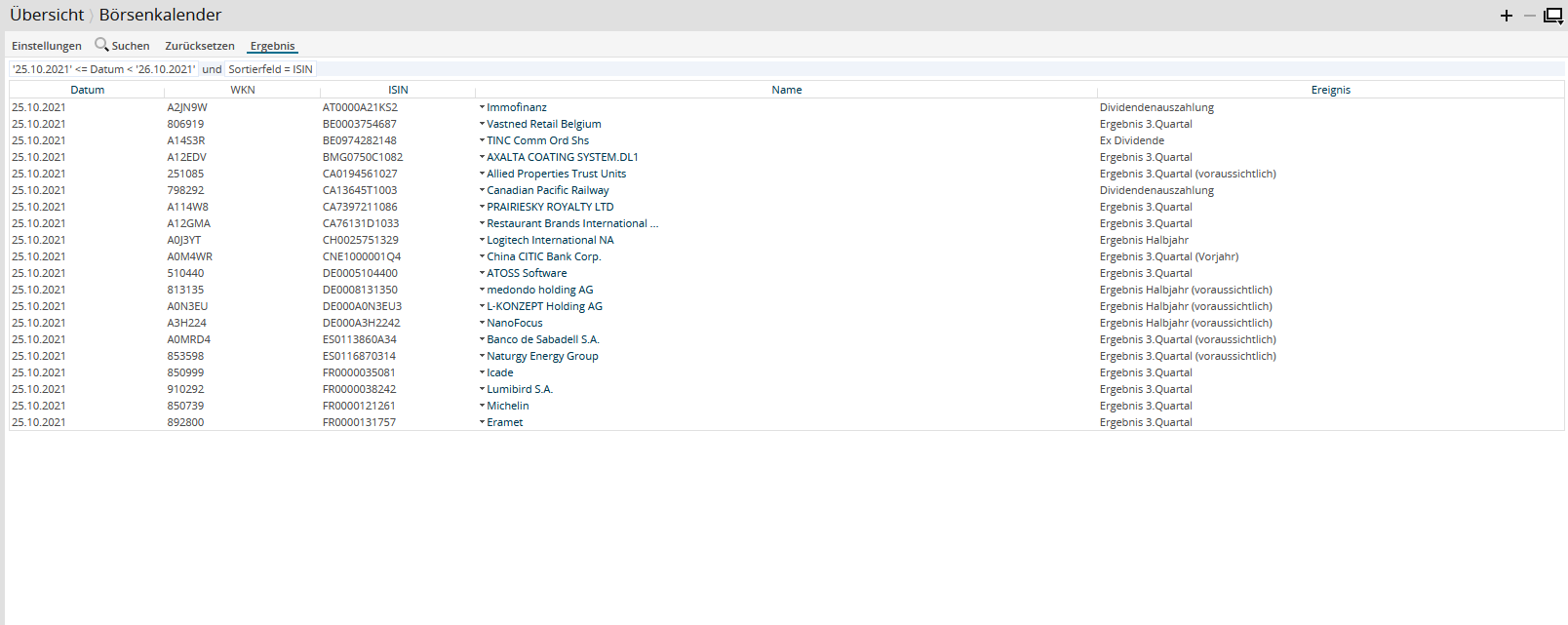Viewport: 1568px width, 625px height.
Task: Open dropdown beside Banco de Sabadell S.A.
Action: point(482,339)
